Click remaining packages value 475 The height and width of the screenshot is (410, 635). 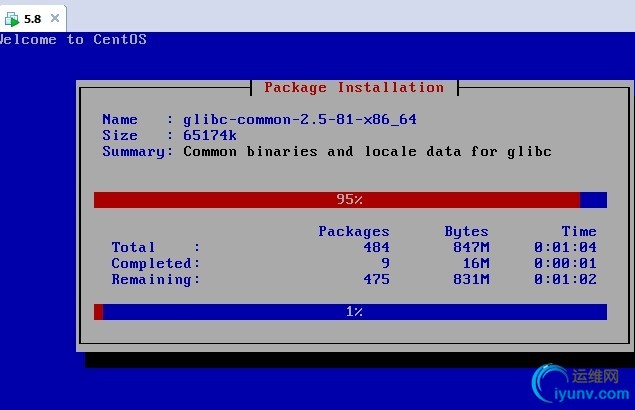(376, 279)
